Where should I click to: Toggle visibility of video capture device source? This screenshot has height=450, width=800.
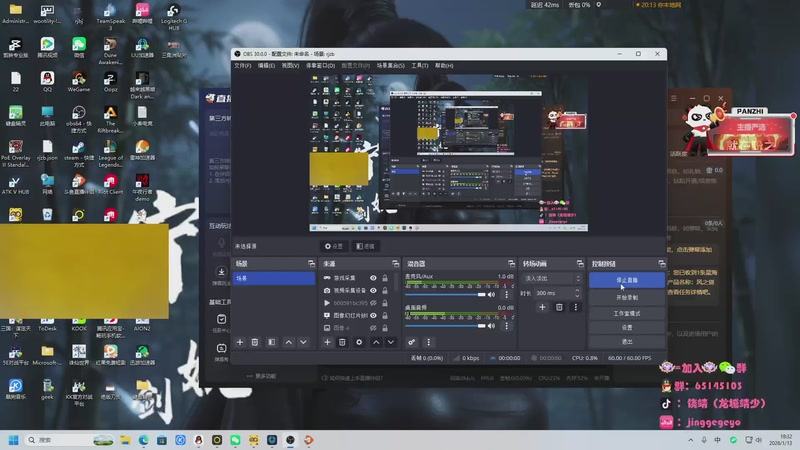coord(373,290)
